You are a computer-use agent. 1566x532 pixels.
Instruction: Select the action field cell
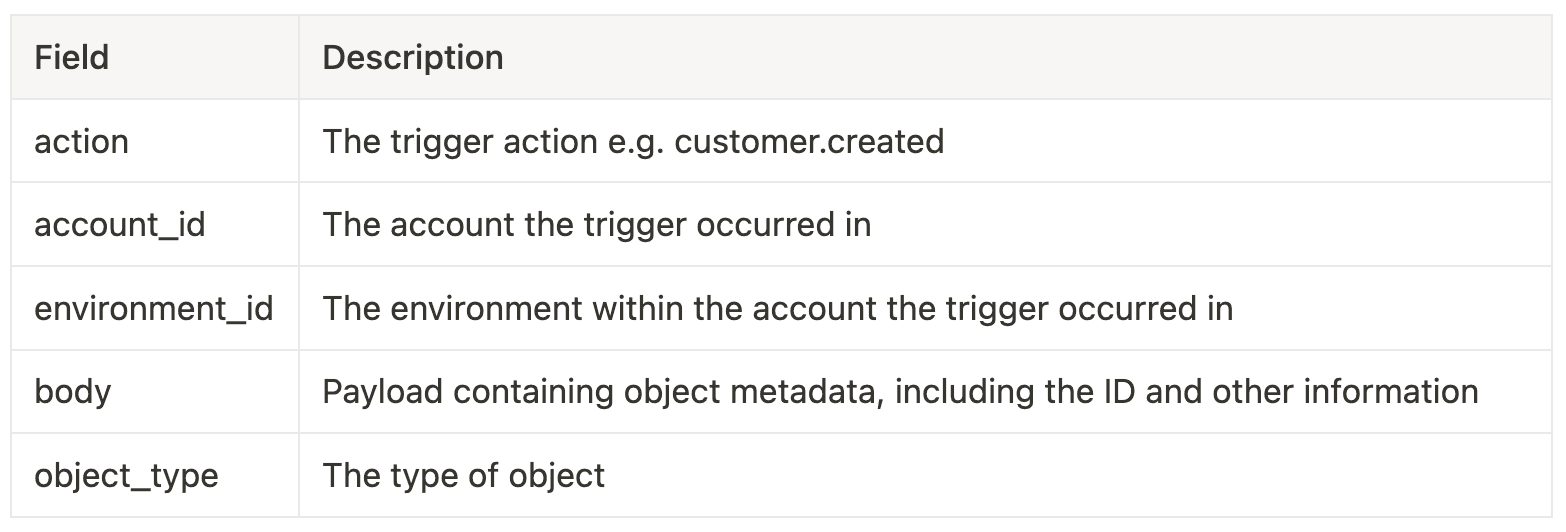click(81, 142)
